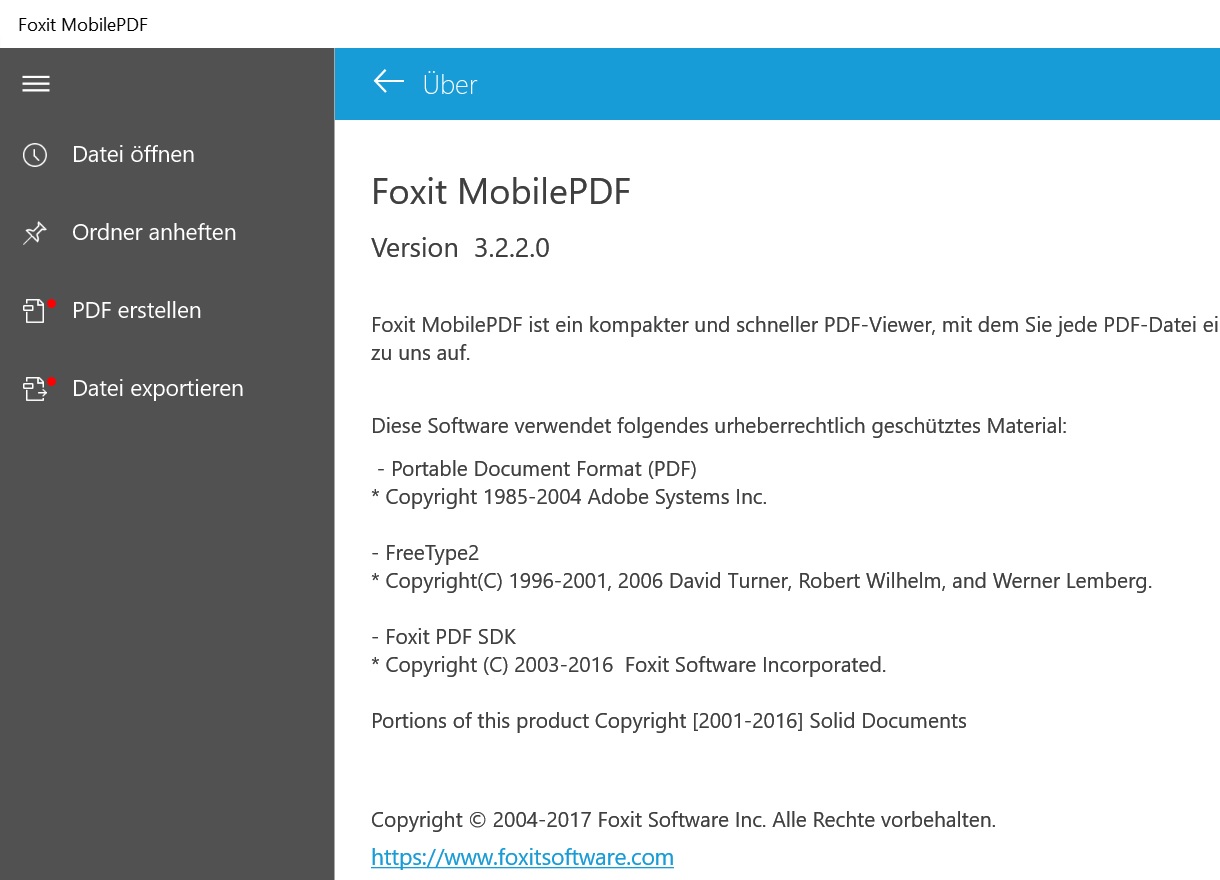Open the hamburger navigation menu
Screen dimensions: 1220x880
tap(36, 84)
